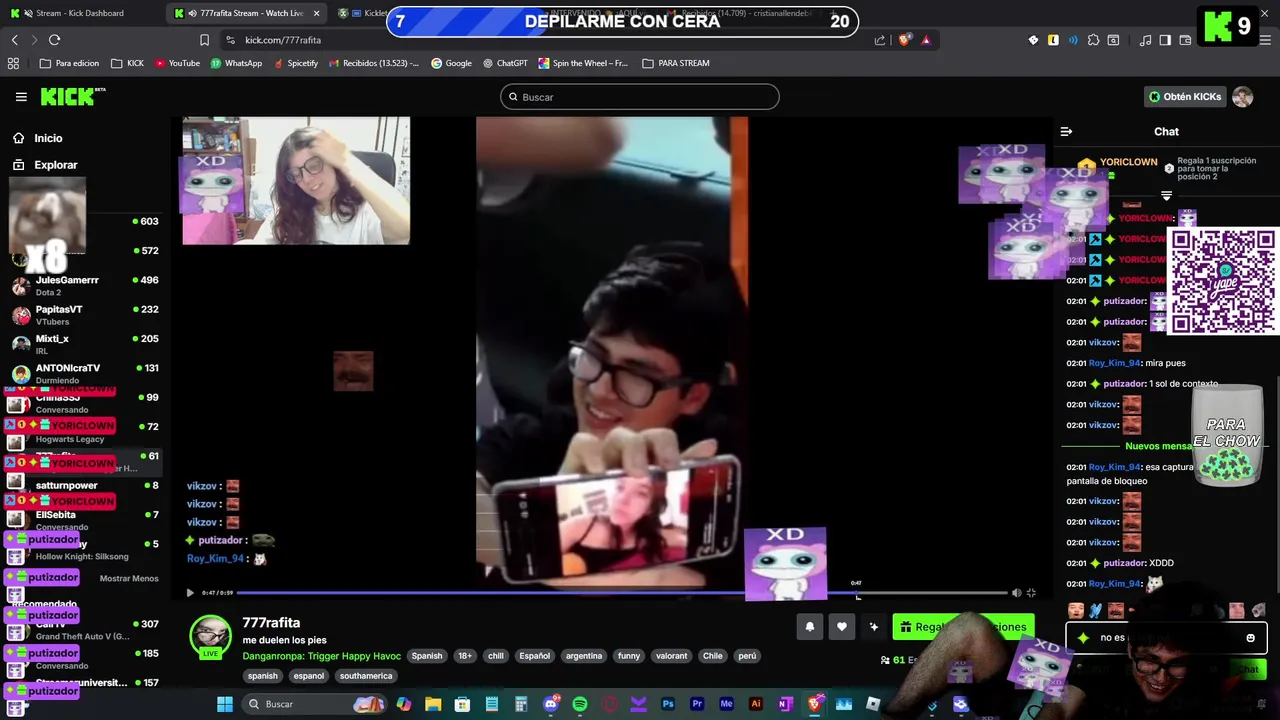Screen dimensions: 1280x720
Task: Select the chill tag
Action: (x=496, y=656)
